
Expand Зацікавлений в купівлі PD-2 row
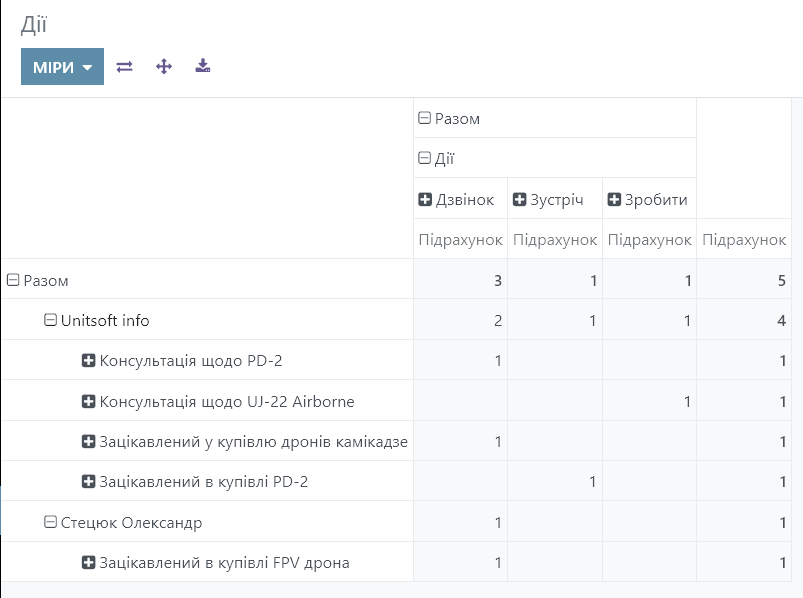194,482
